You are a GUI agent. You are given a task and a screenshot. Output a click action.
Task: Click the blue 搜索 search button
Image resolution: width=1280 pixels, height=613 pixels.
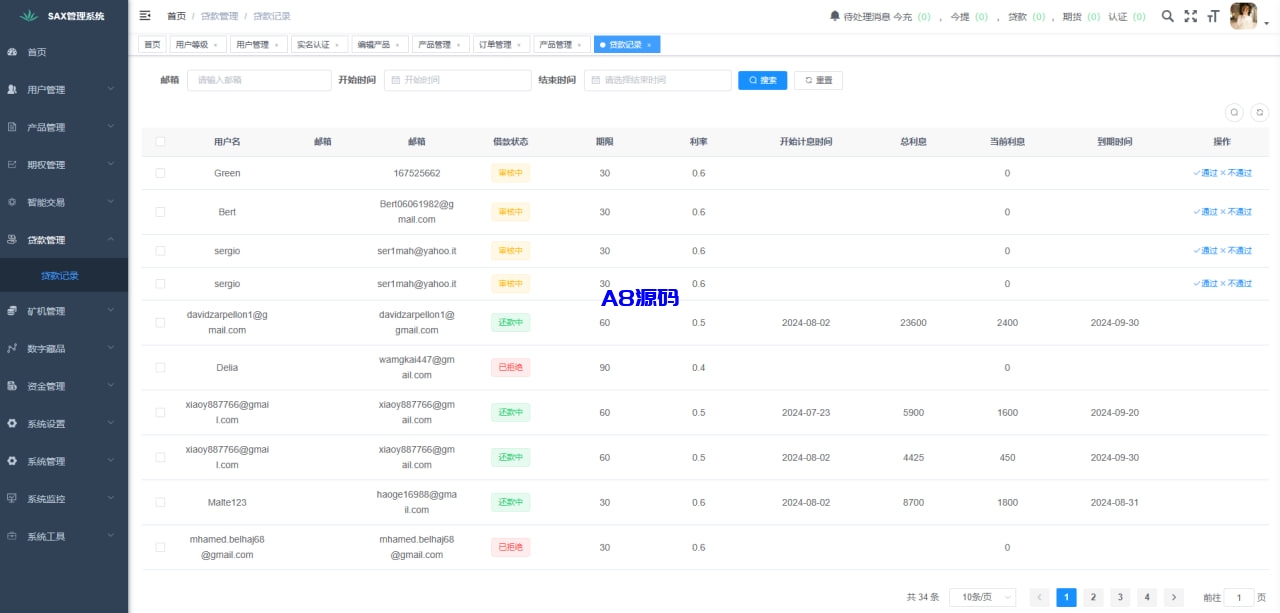pos(763,80)
